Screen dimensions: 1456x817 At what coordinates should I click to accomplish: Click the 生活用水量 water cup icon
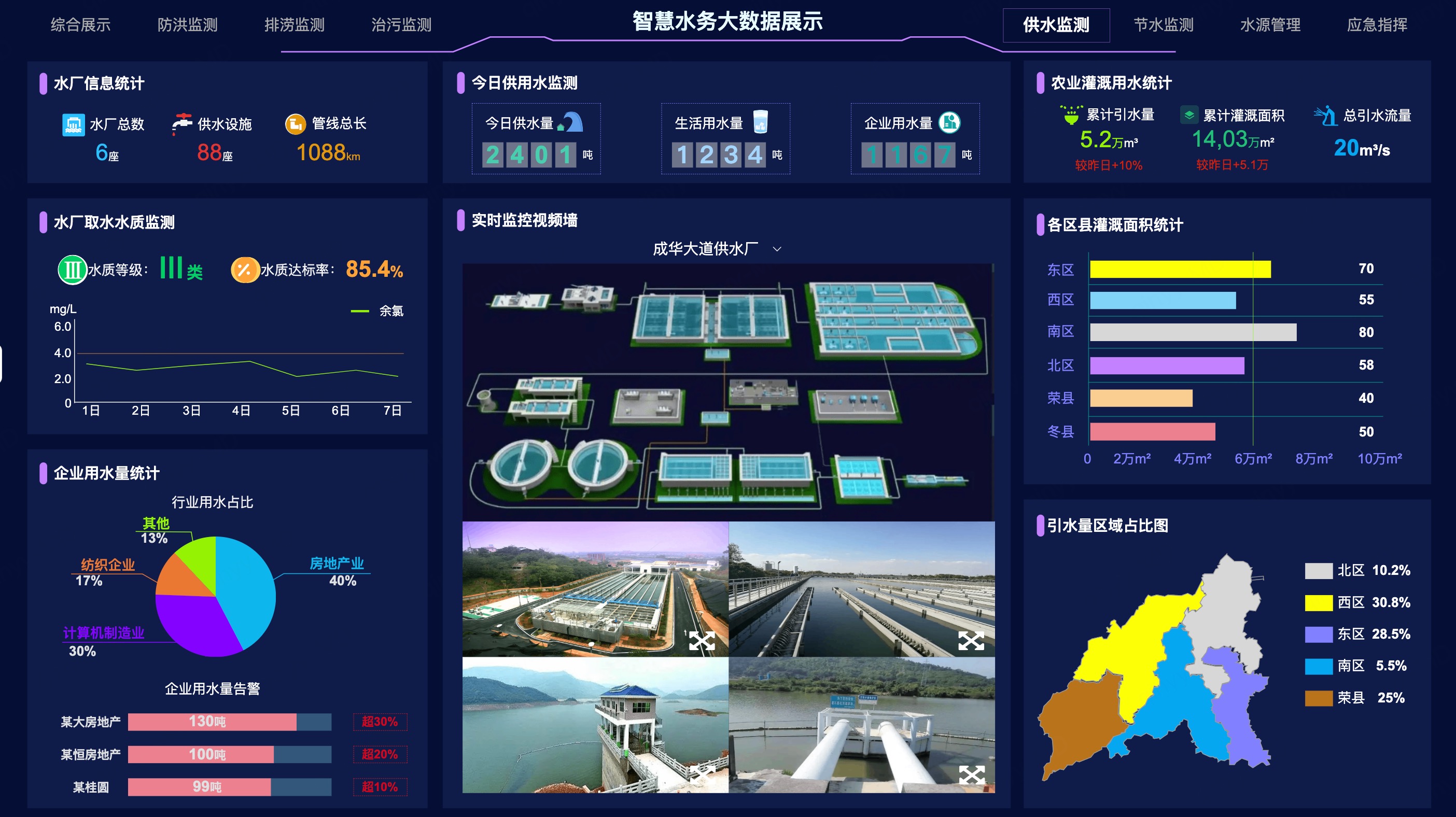point(761,121)
